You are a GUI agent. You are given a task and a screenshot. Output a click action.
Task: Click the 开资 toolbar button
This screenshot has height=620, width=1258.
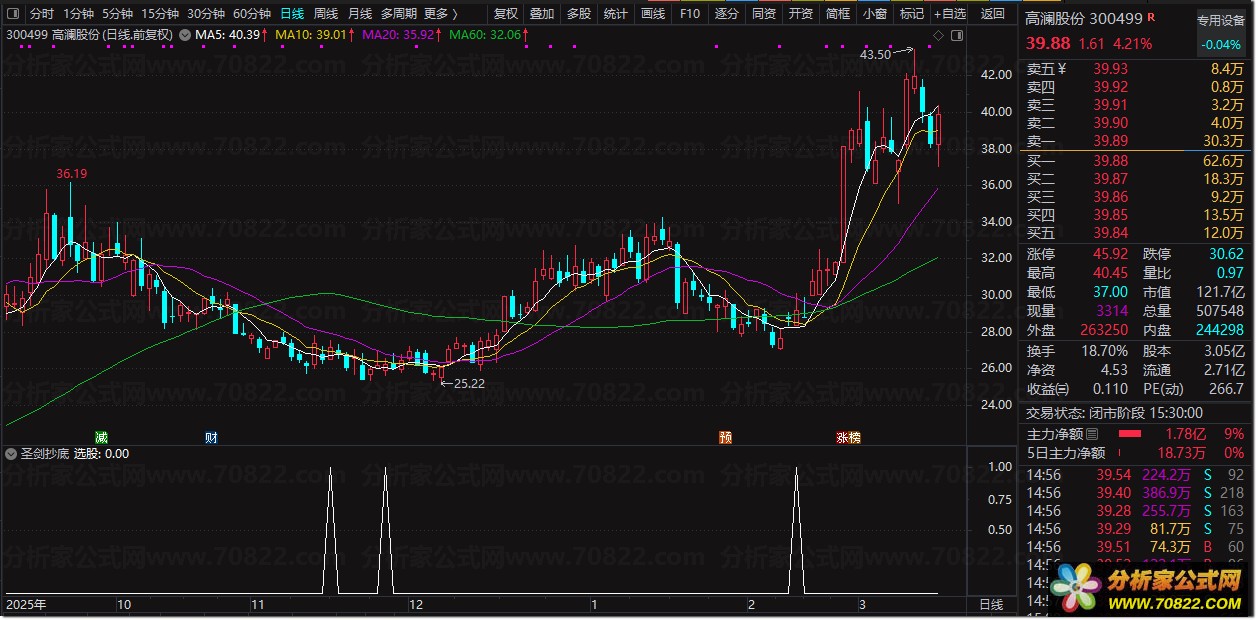pos(801,14)
